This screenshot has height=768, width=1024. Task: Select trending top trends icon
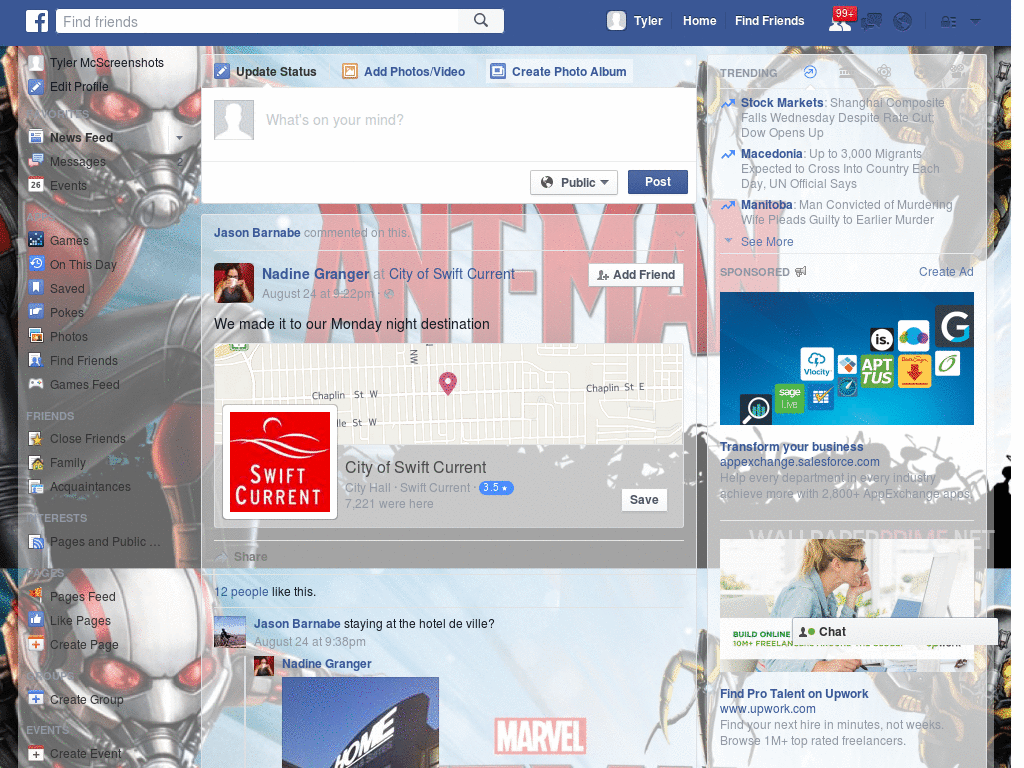tap(810, 72)
